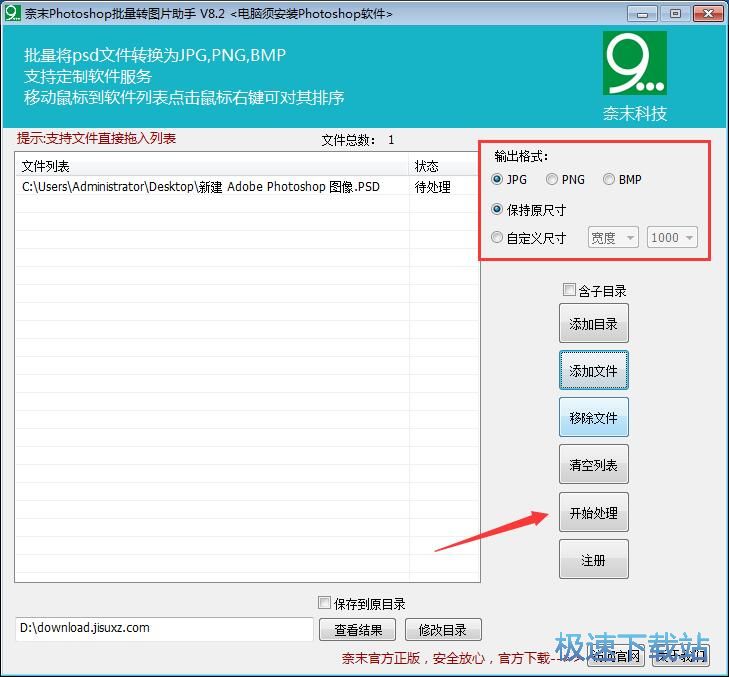Image resolution: width=729 pixels, height=677 pixels.
Task: Click the 添加目录 add folder button
Action: (x=593, y=324)
